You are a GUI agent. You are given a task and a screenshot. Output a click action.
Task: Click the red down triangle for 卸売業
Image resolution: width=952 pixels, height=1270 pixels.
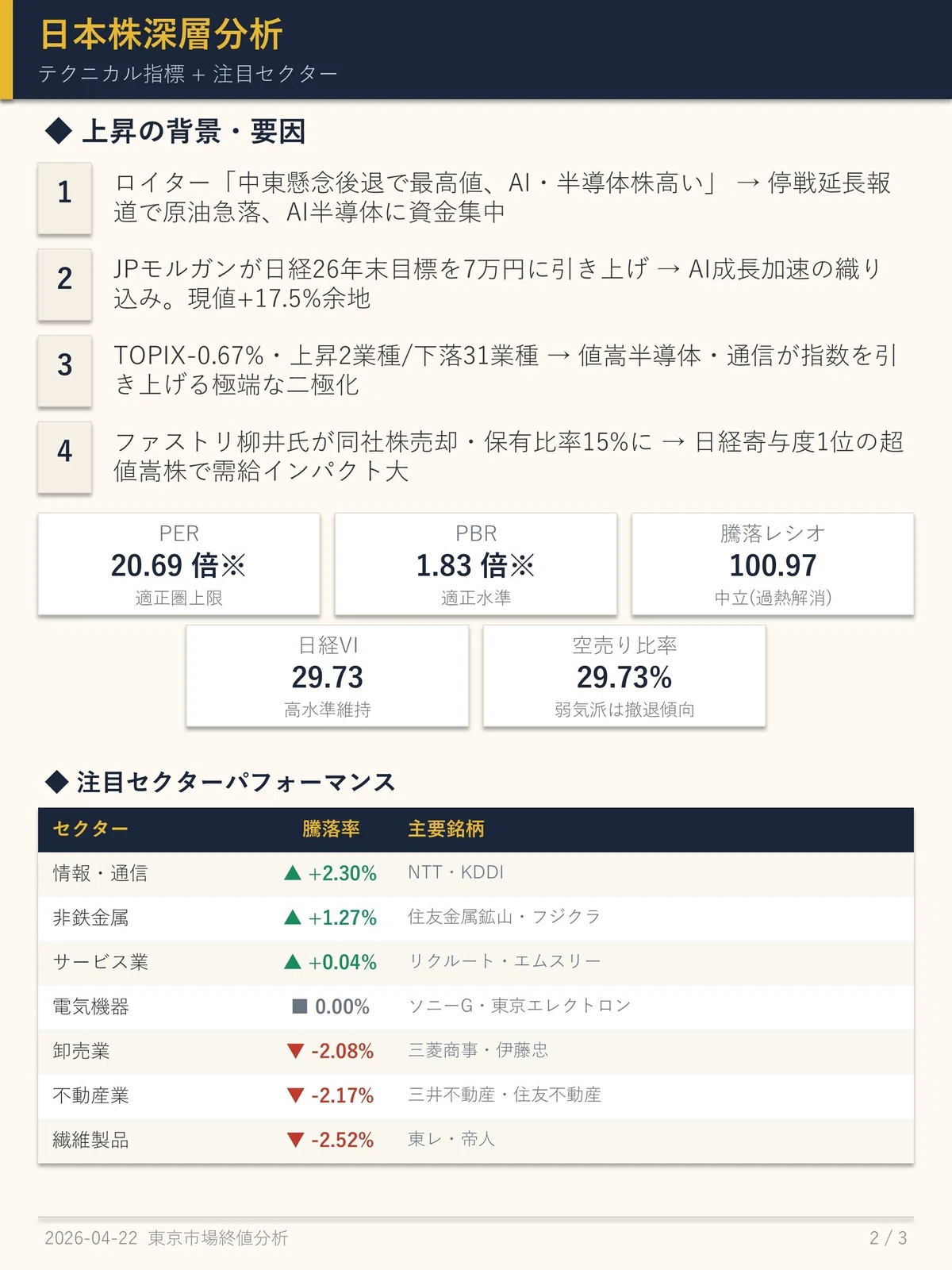pos(295,1051)
